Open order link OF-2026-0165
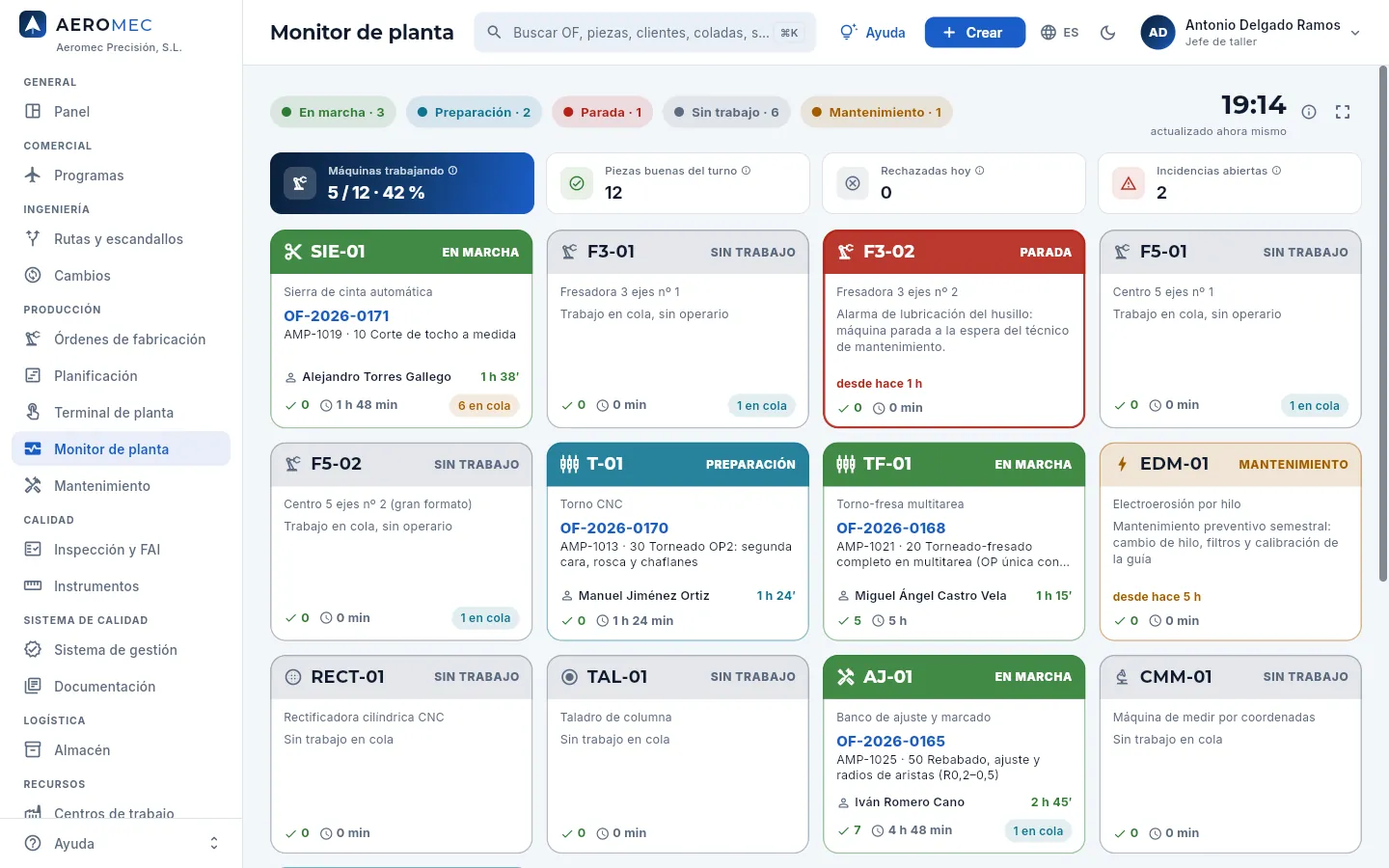 click(x=891, y=741)
